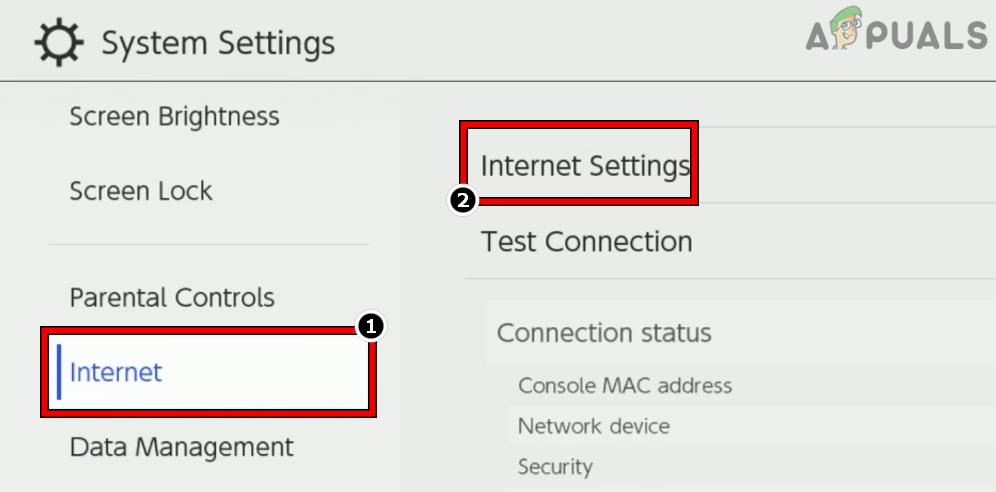996x492 pixels.
Task: Click the System Settings gear icon
Action: [60, 43]
